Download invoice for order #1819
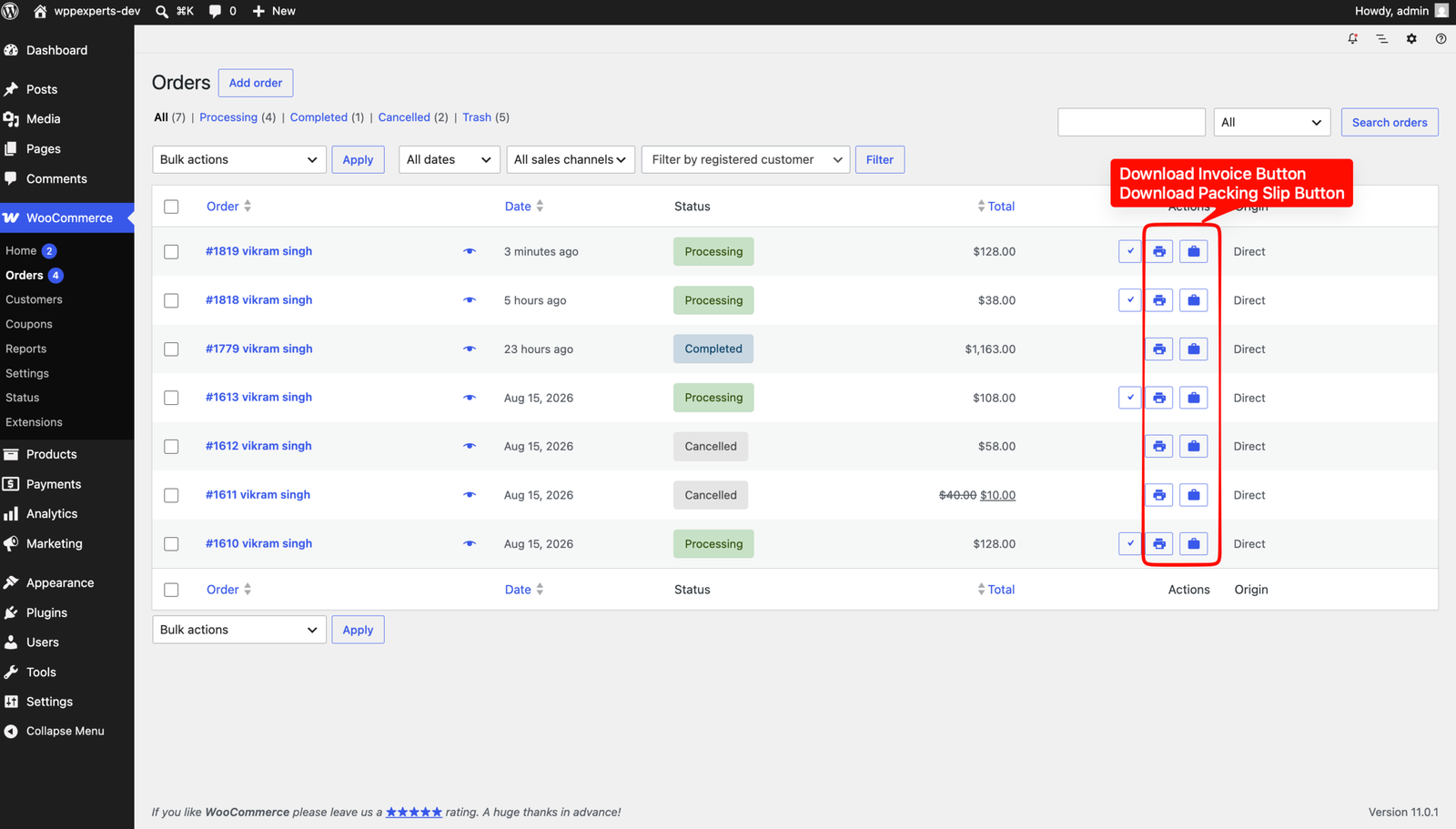The image size is (1456, 829). point(1158,251)
